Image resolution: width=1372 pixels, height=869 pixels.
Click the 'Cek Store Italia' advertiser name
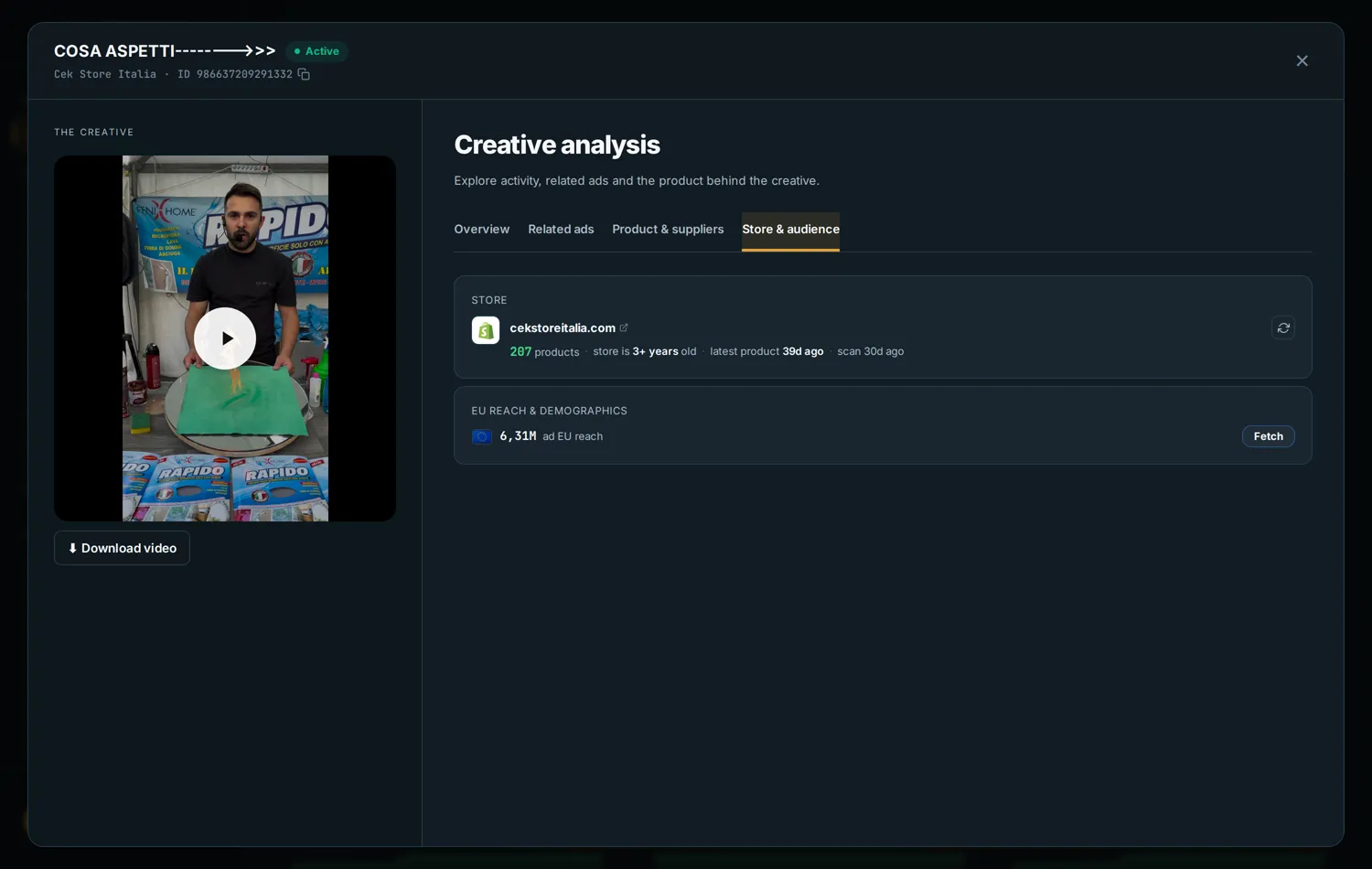click(x=105, y=74)
